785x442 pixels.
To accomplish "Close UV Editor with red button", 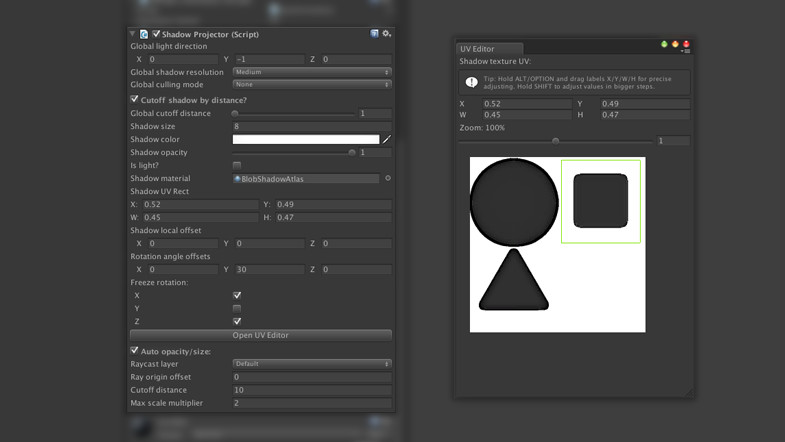I will click(686, 44).
